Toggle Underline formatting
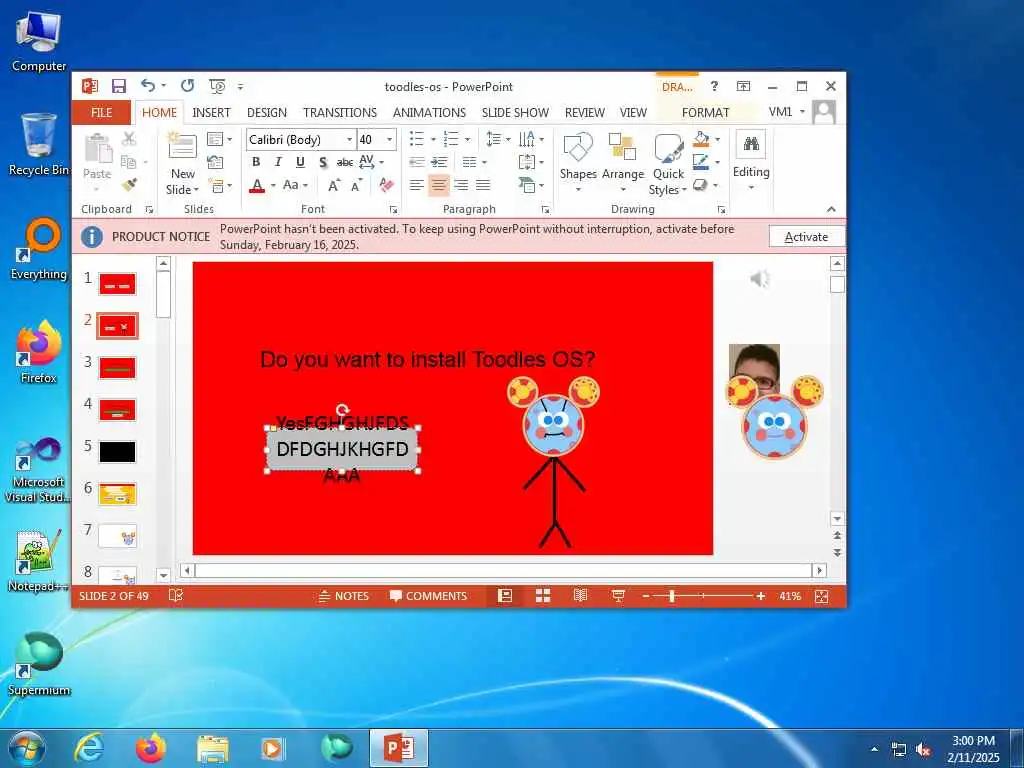Image resolution: width=1024 pixels, height=768 pixels. pos(300,162)
